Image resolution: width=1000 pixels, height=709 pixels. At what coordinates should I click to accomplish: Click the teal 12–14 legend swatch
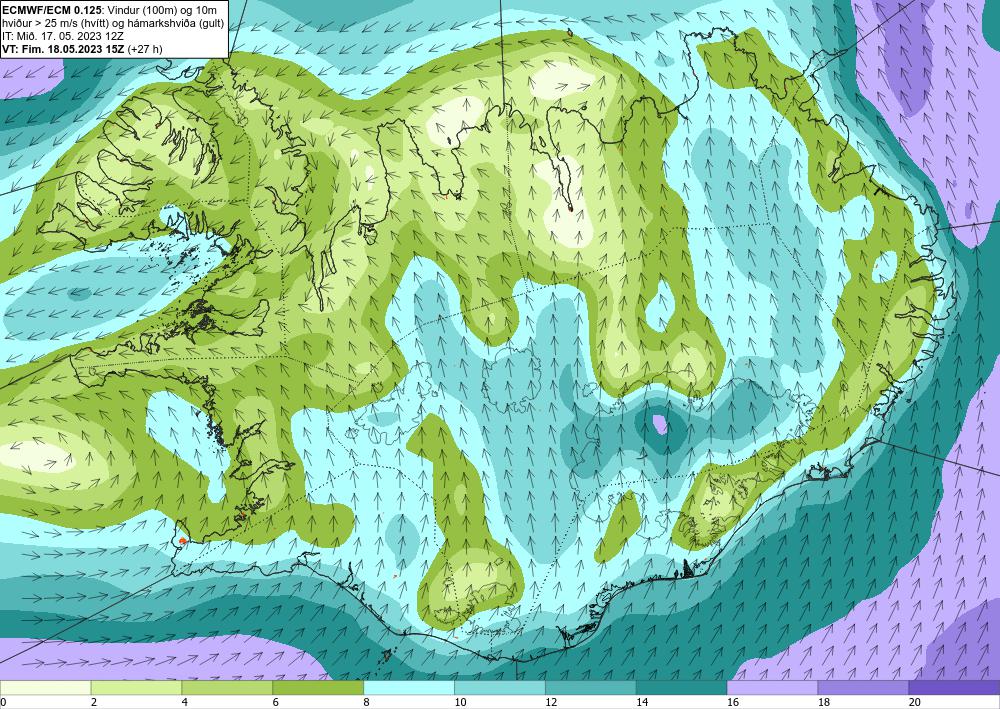(591, 688)
